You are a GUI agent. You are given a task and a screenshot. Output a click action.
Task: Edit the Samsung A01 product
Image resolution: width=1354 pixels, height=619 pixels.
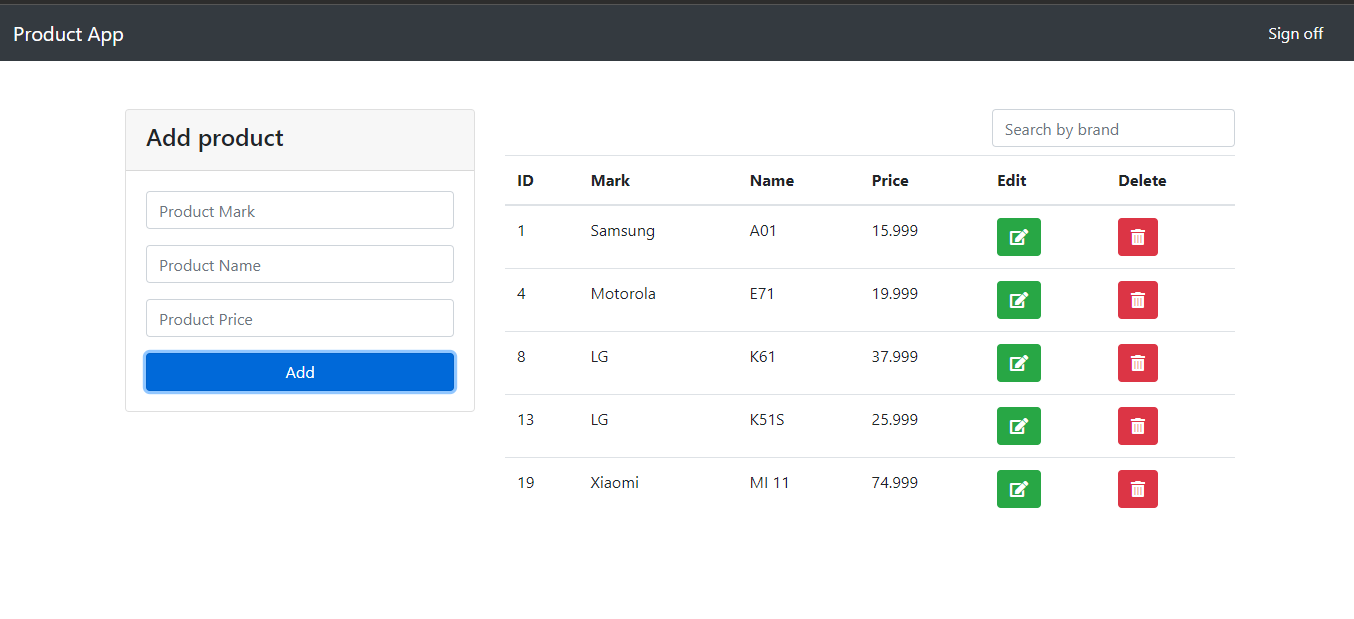tap(1018, 237)
